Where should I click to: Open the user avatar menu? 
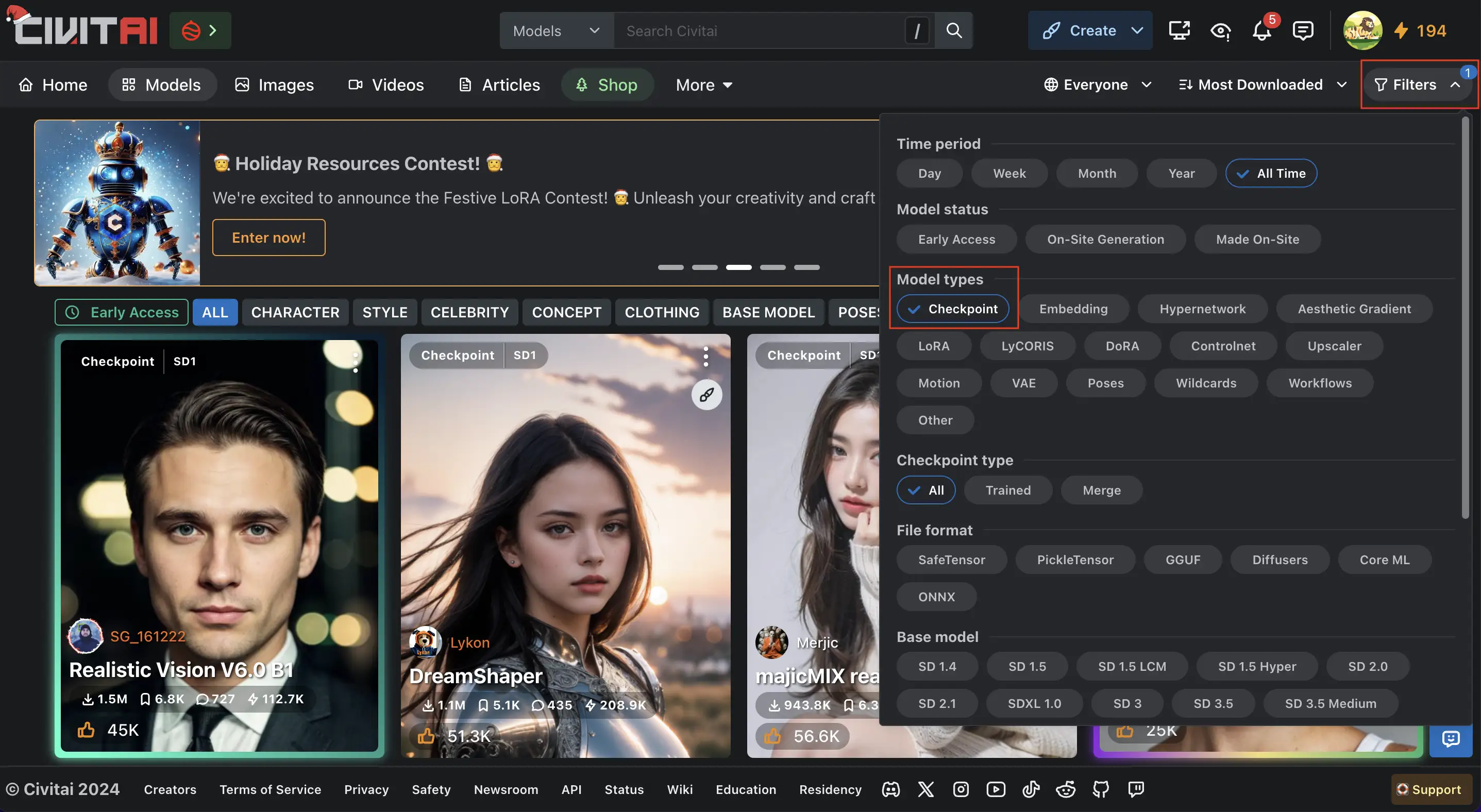(x=1362, y=30)
